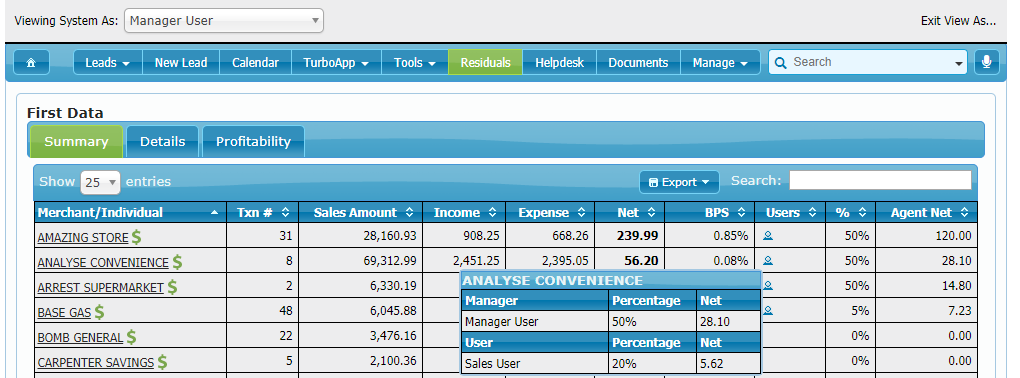Open the BOMB GENERAL merchant link
Image resolution: width=1020 pixels, height=378 pixels.
81,338
